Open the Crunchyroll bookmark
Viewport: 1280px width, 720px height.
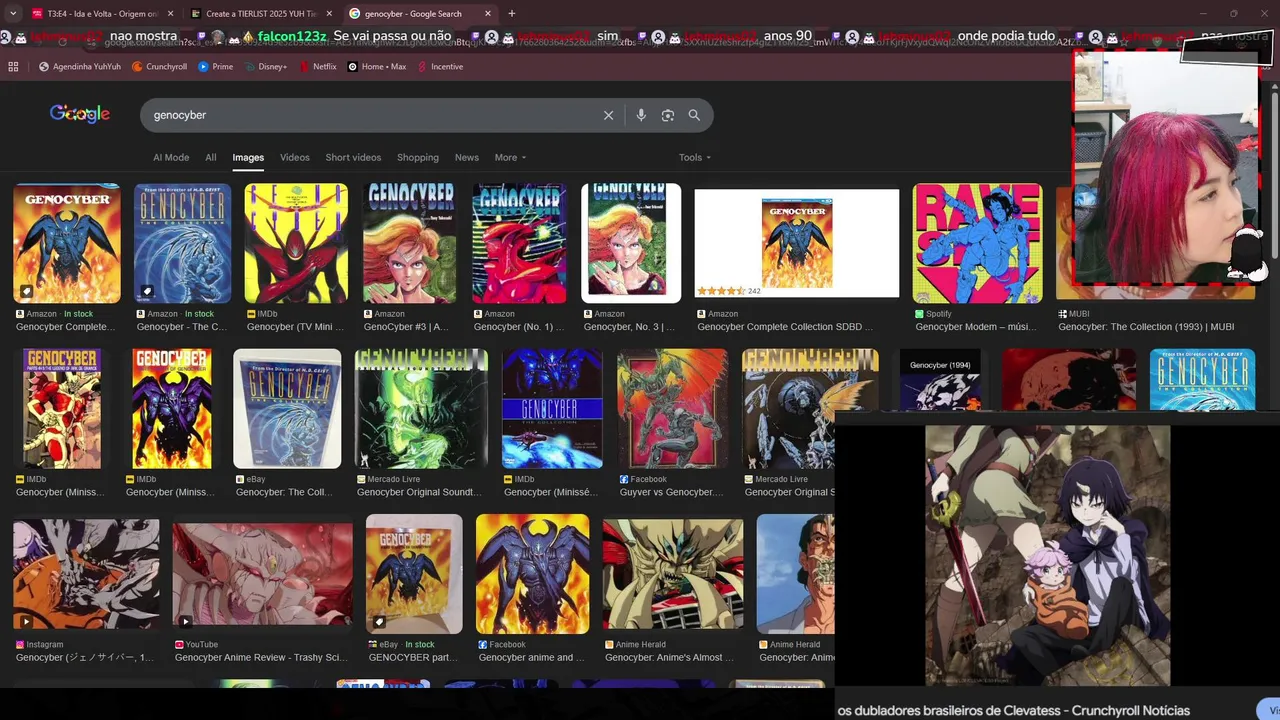tap(159, 67)
